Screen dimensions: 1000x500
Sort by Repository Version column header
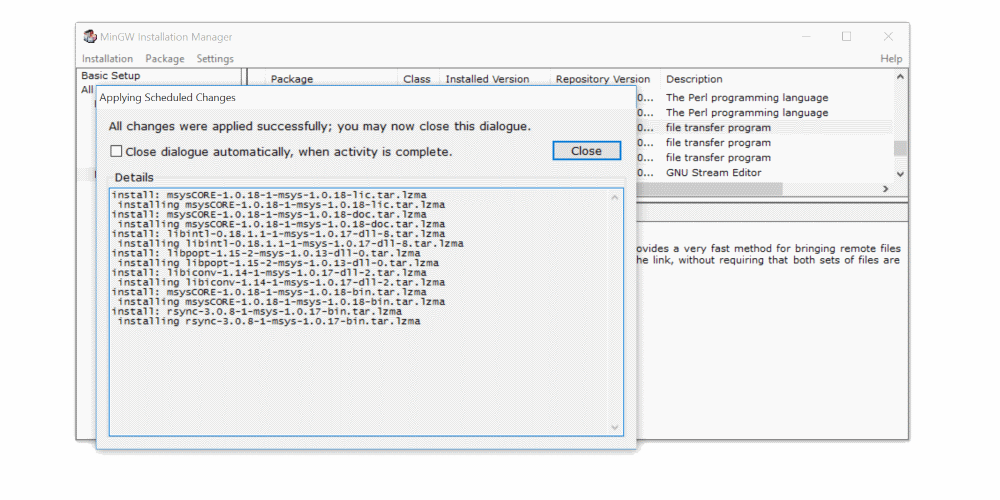coord(603,79)
